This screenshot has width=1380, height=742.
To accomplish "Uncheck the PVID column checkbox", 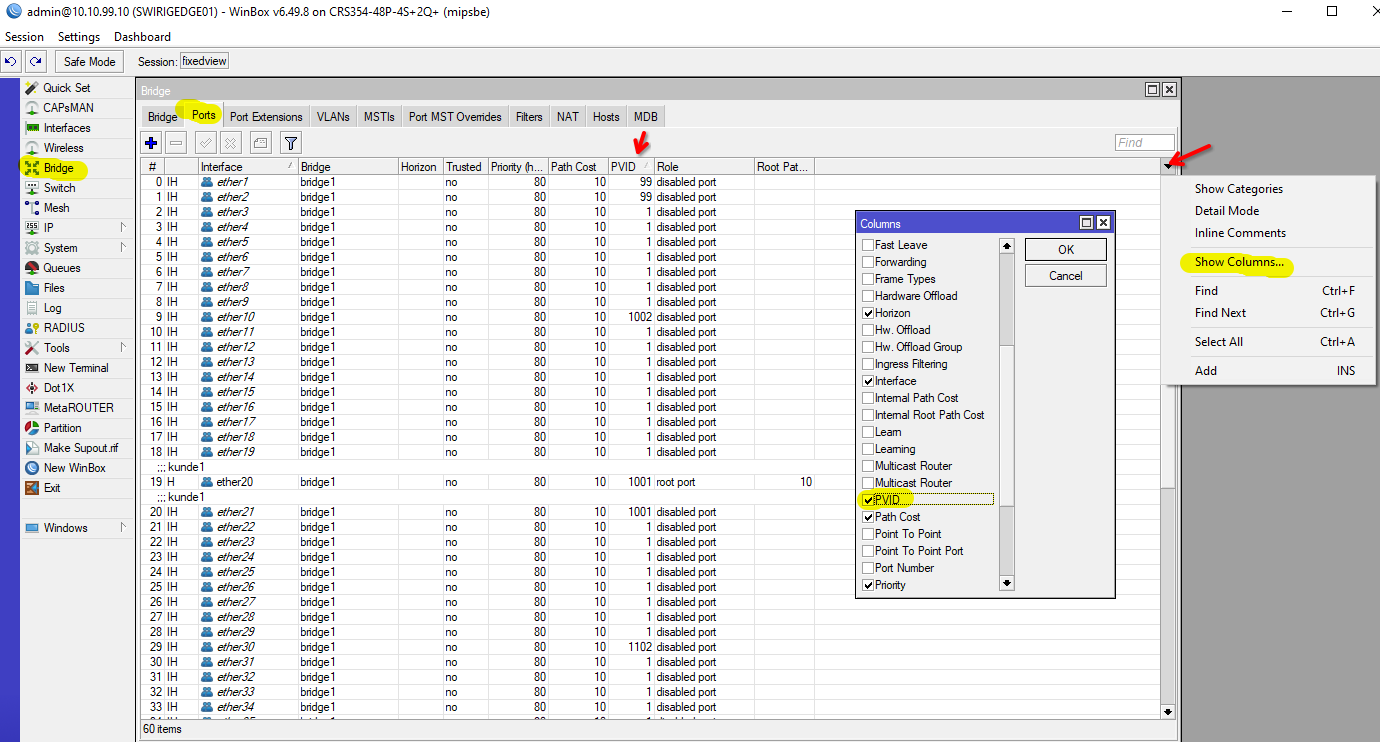I will pyautogui.click(x=868, y=500).
